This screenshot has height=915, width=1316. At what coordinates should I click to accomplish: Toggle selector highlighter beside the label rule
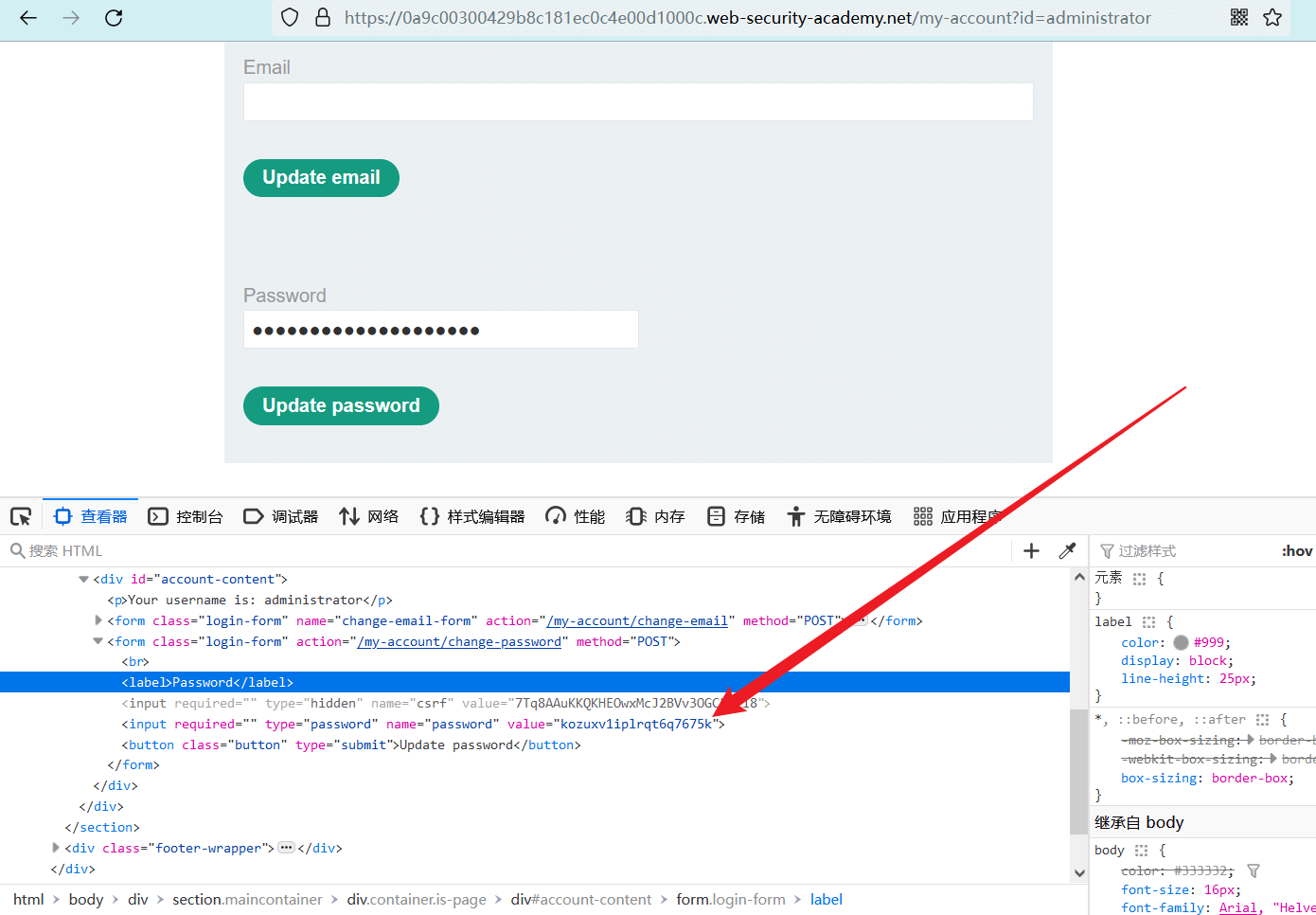[x=1148, y=622]
